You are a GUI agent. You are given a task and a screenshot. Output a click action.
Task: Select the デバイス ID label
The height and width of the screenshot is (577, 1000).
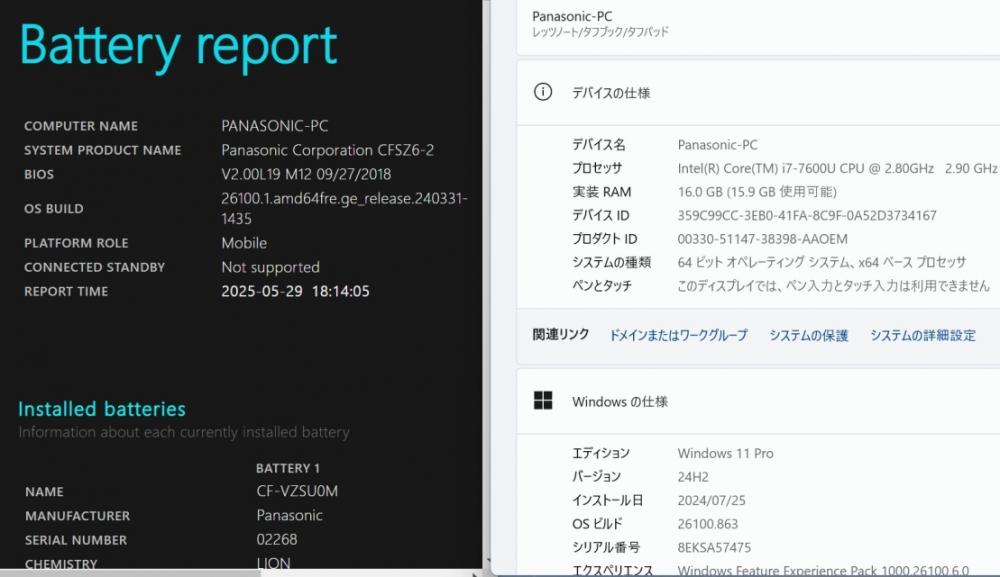[601, 215]
